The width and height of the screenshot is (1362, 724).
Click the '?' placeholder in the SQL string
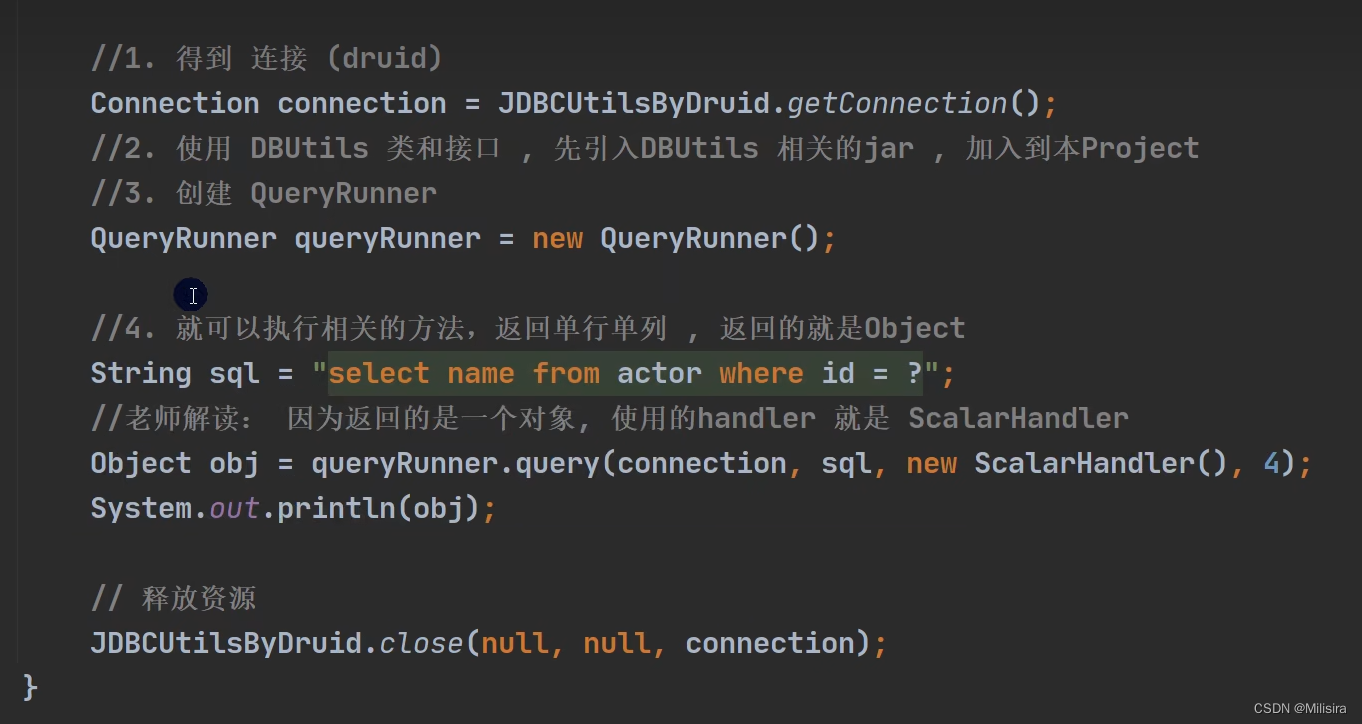[914, 374]
